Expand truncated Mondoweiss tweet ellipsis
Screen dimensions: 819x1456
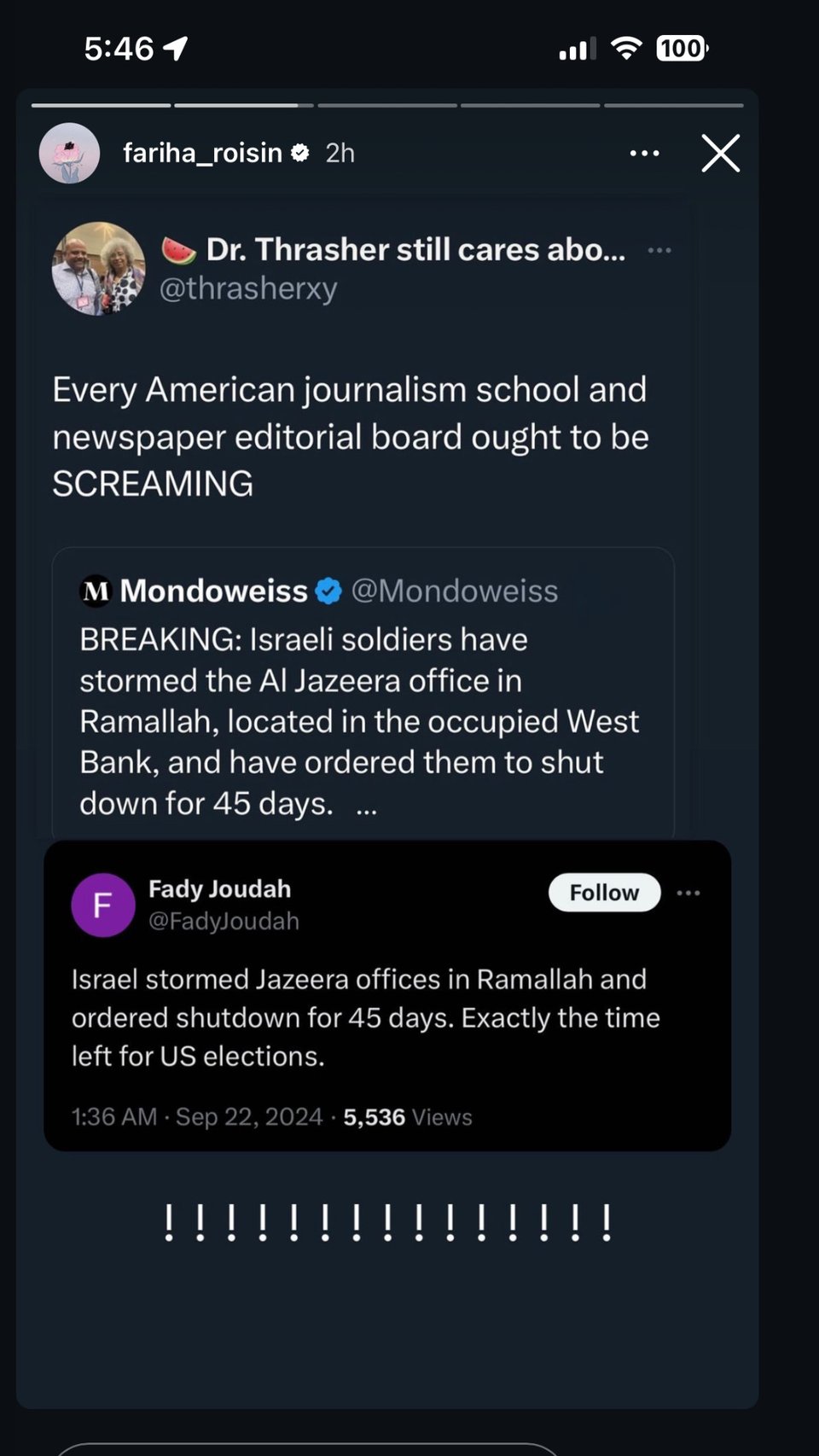click(x=367, y=806)
